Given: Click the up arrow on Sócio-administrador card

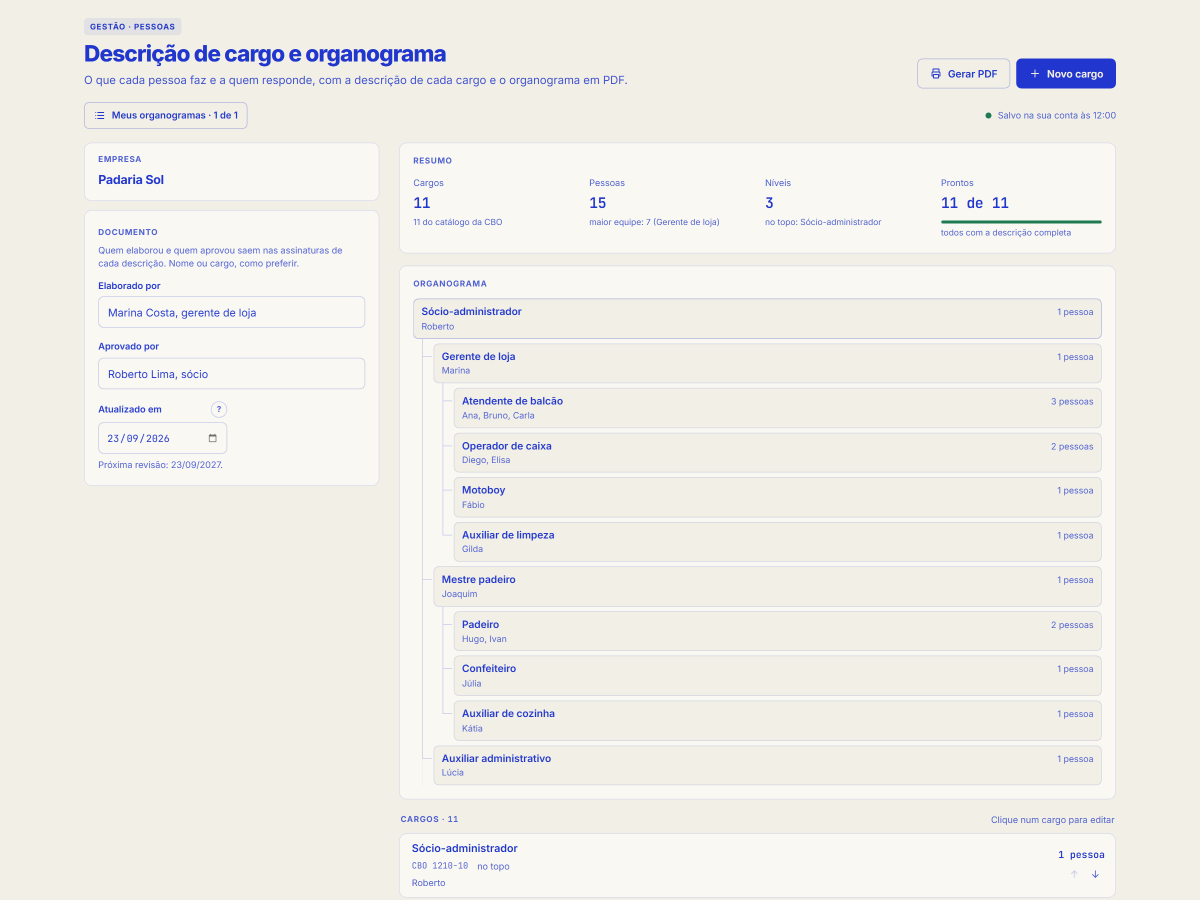Looking at the screenshot, I should (x=1074, y=874).
